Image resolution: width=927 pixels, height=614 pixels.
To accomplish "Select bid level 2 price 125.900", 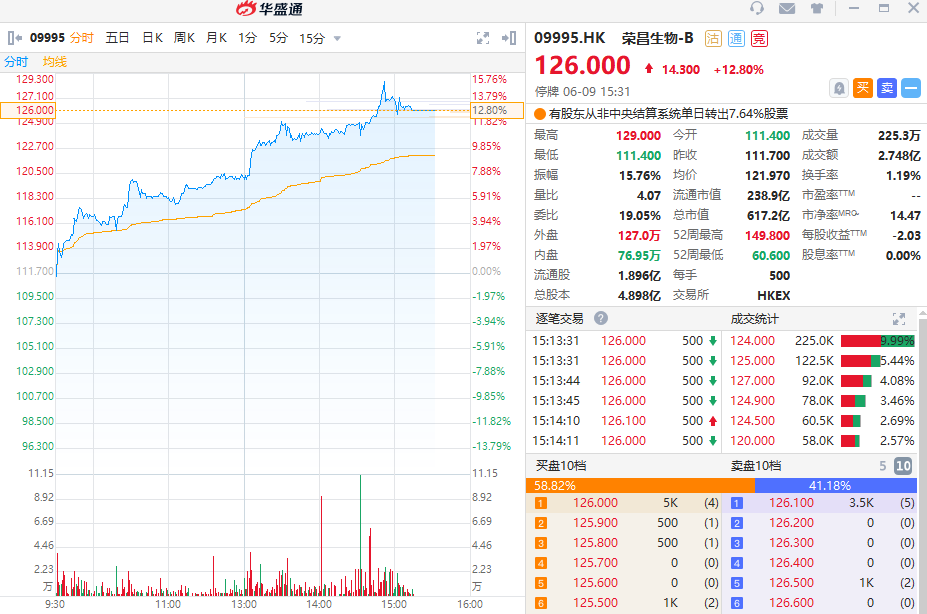I will 595,523.
